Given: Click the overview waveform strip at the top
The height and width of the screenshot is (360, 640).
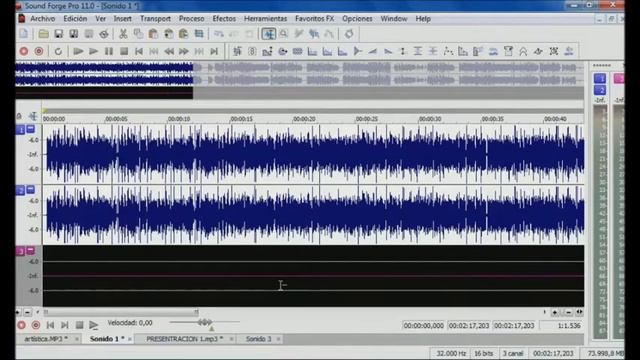Looking at the screenshot, I should click(x=300, y=80).
